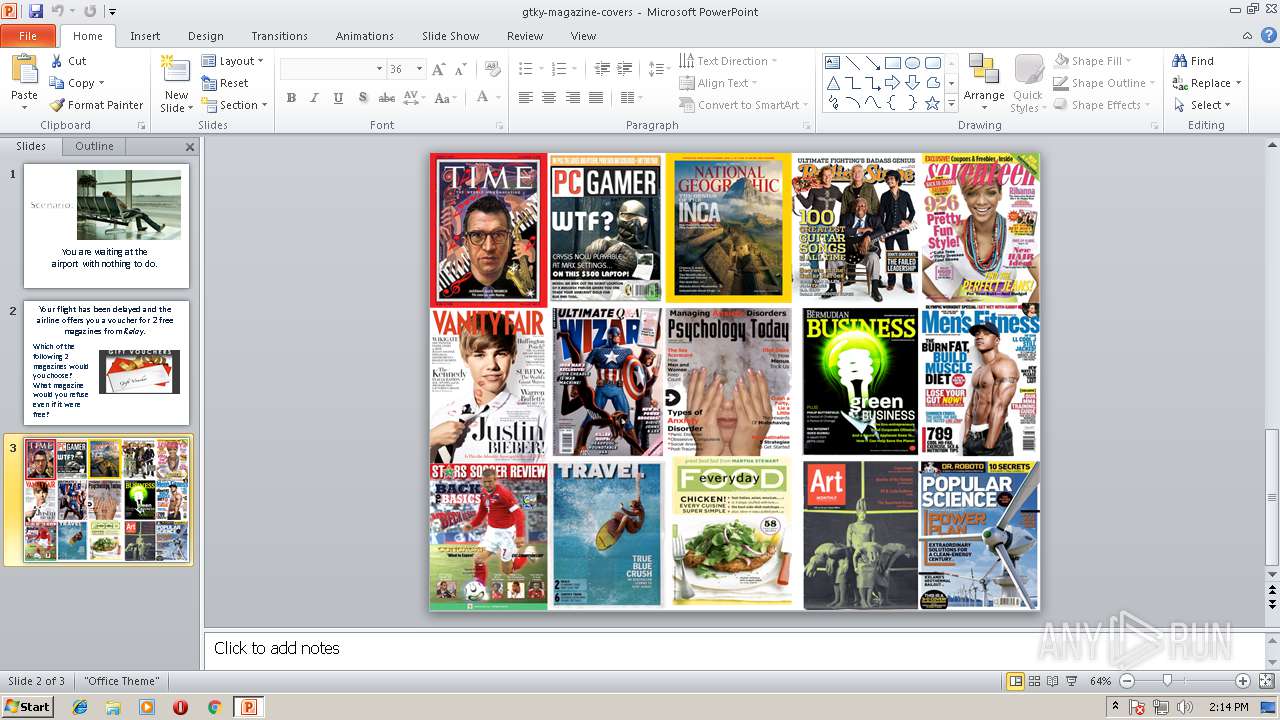Switch to Reading View in status bar
Viewport: 1280px width, 720px height.
pos(1053,681)
